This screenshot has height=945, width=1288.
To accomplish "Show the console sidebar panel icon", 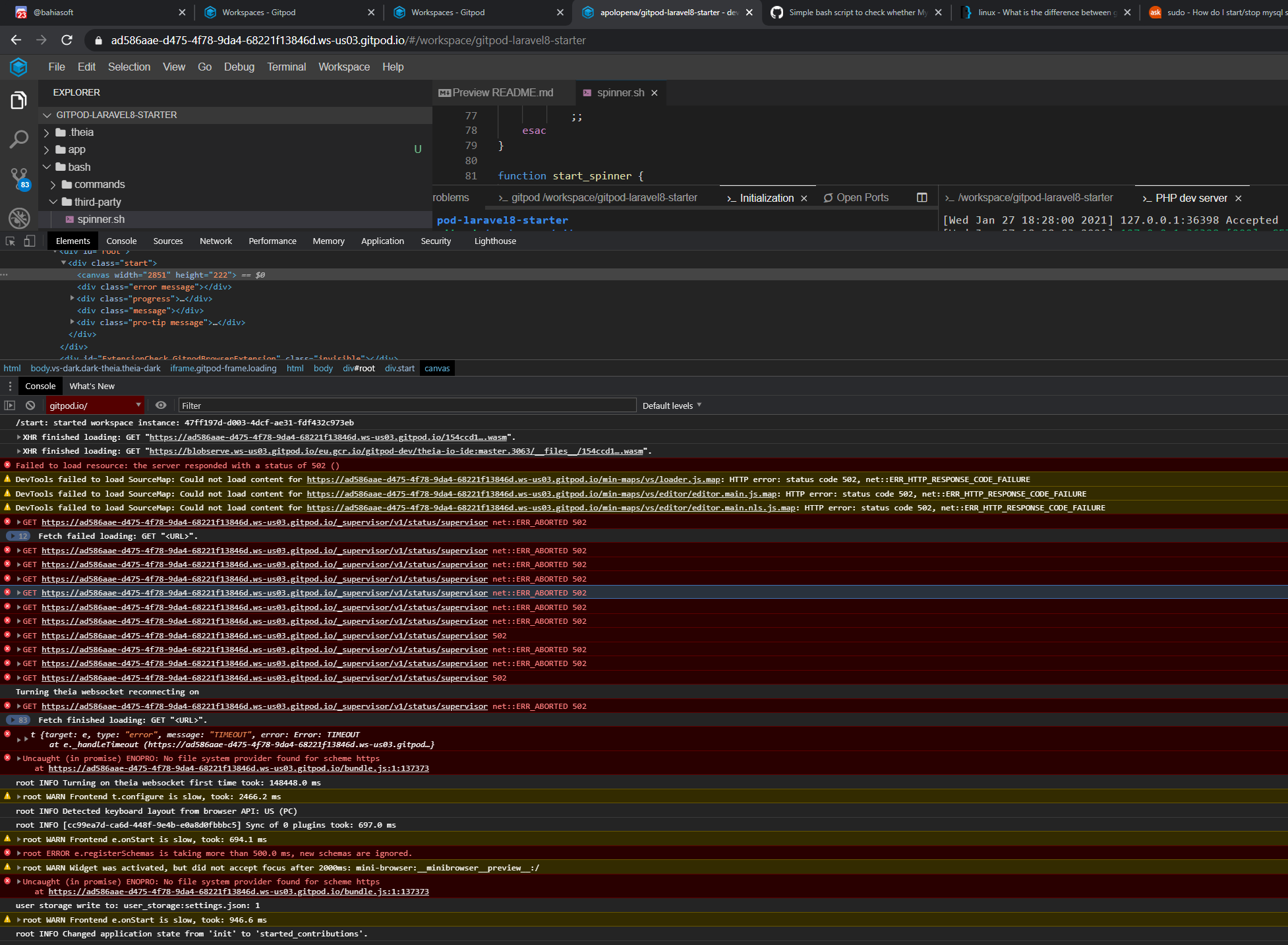I will (10, 406).
